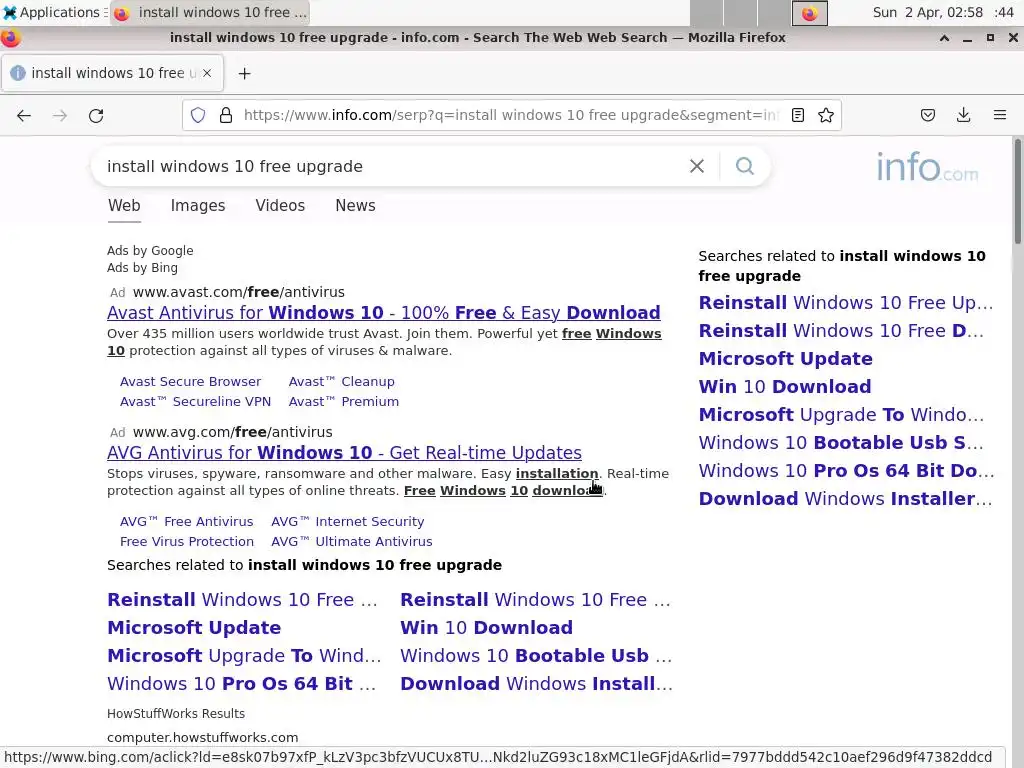This screenshot has width=1024, height=768.
Task: Open Free Virus Protection sublink
Action: click(187, 542)
